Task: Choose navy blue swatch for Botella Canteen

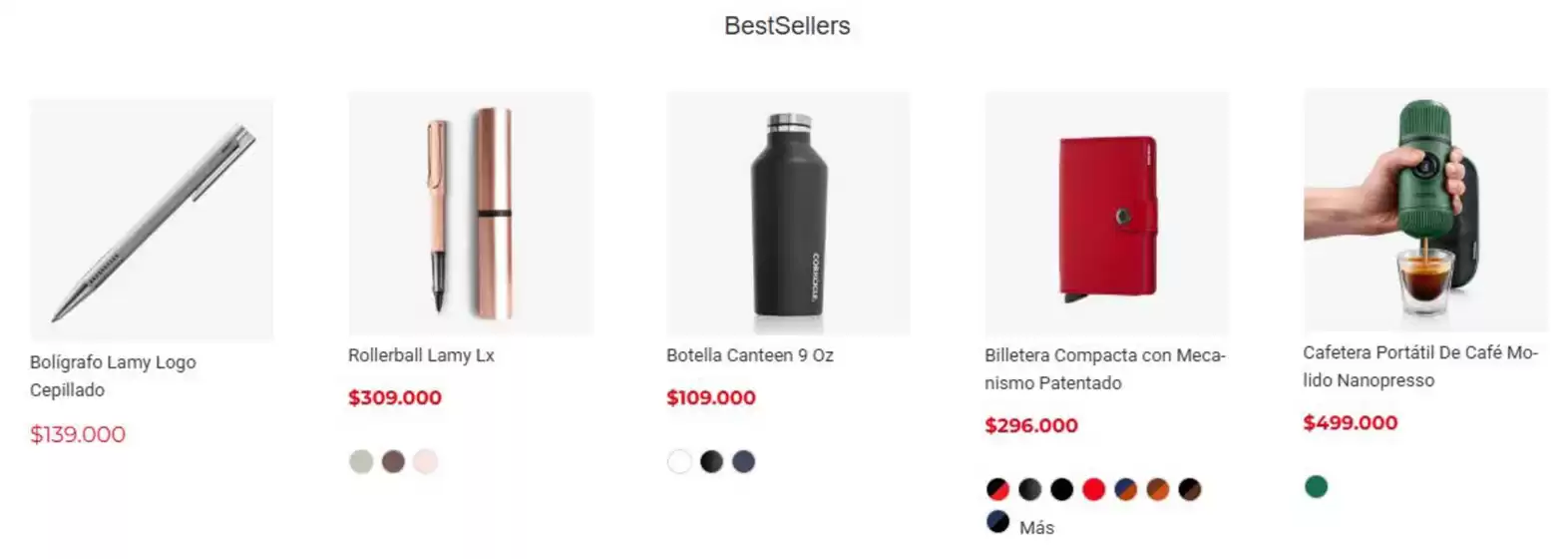Action: point(743,461)
